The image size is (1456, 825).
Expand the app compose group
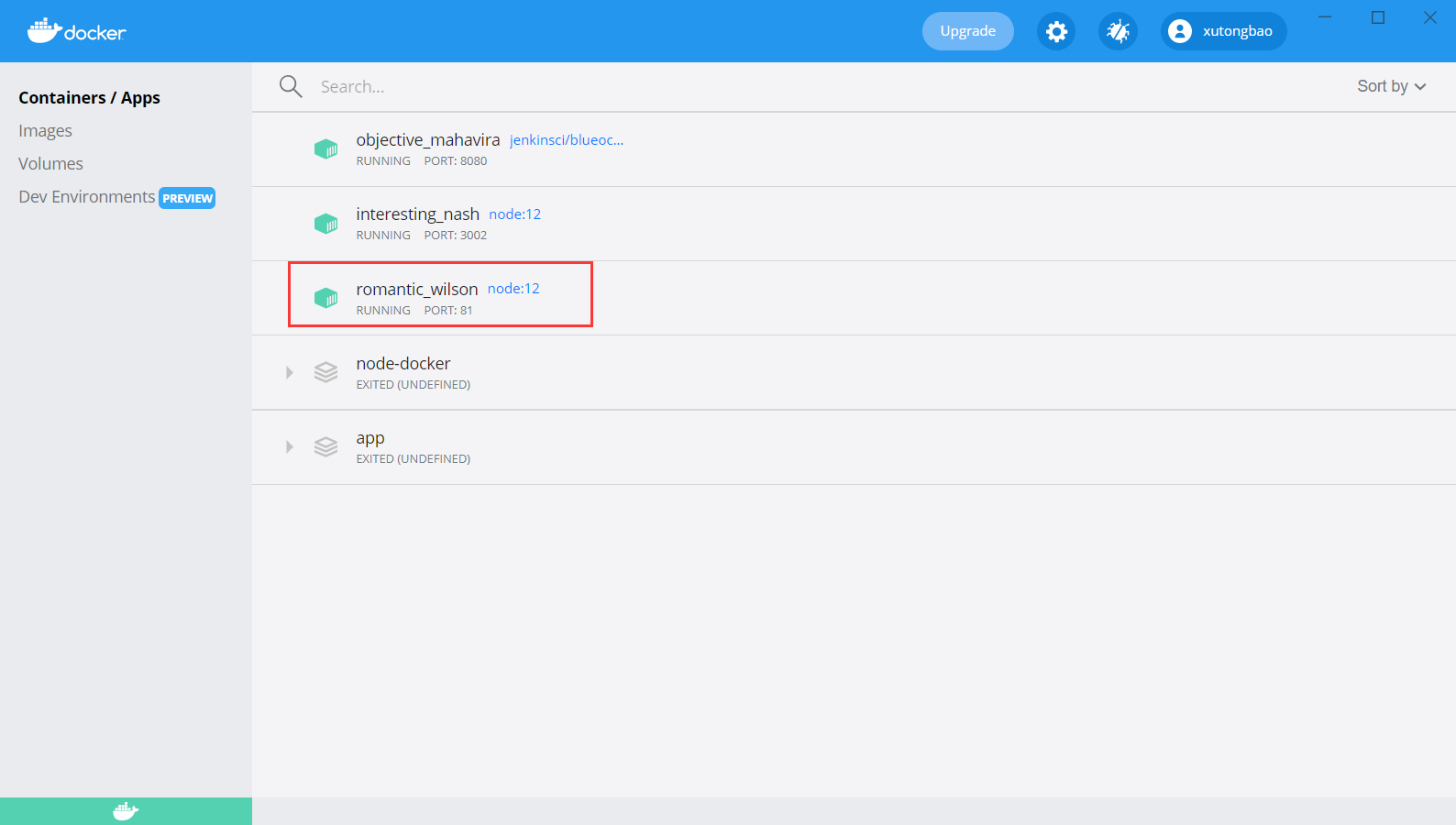pos(290,446)
